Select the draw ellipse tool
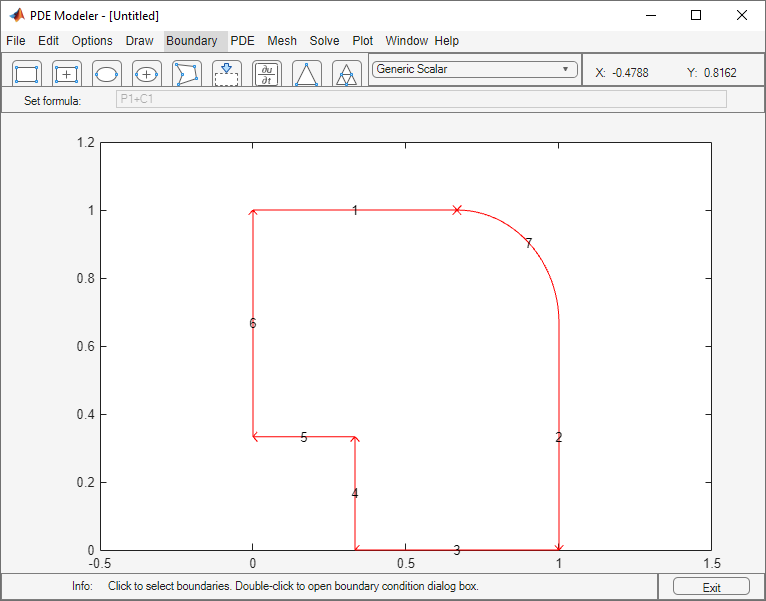 [x=107, y=74]
